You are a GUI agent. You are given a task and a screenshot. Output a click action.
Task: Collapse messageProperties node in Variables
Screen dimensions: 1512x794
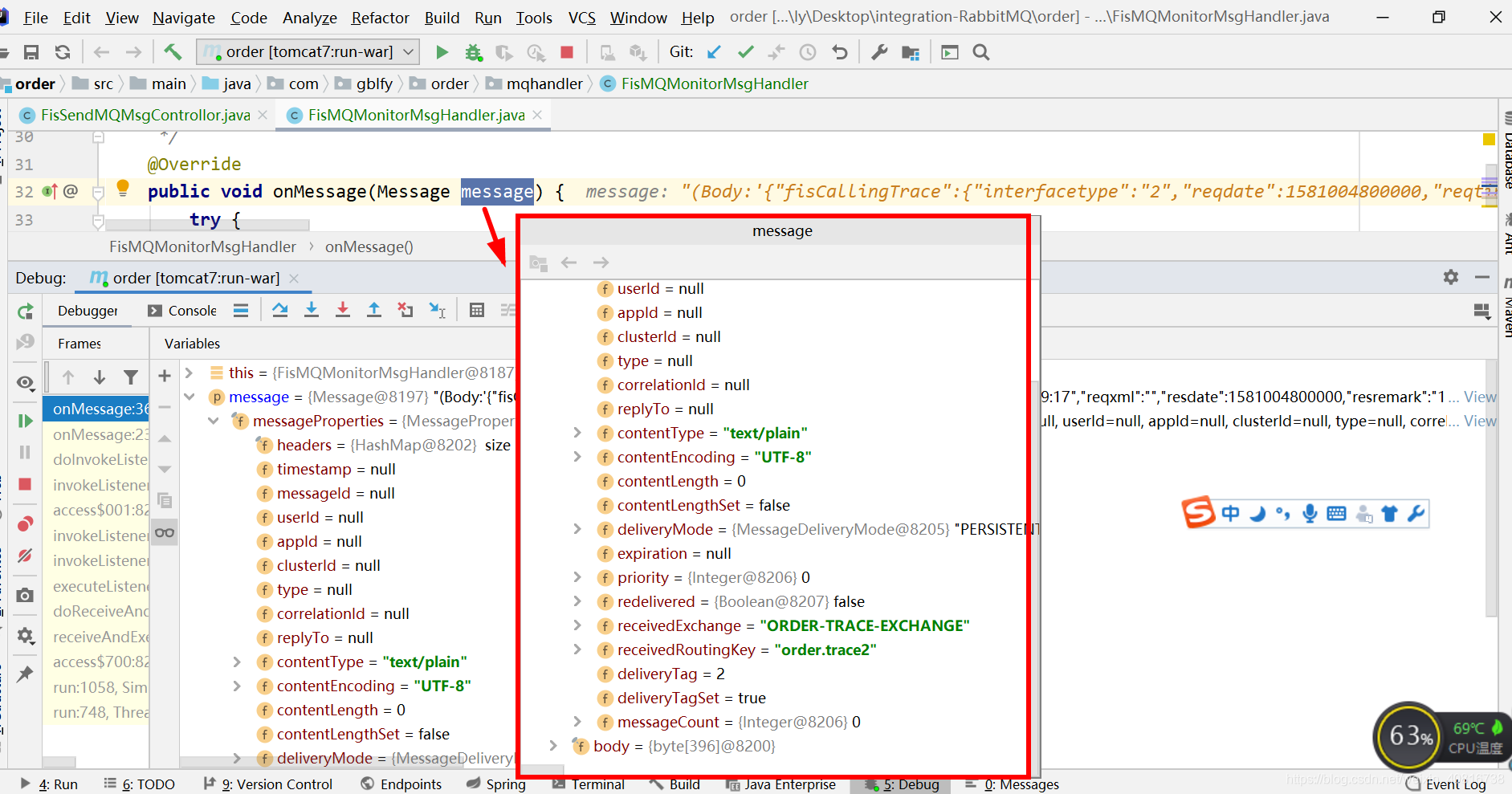[x=214, y=421]
